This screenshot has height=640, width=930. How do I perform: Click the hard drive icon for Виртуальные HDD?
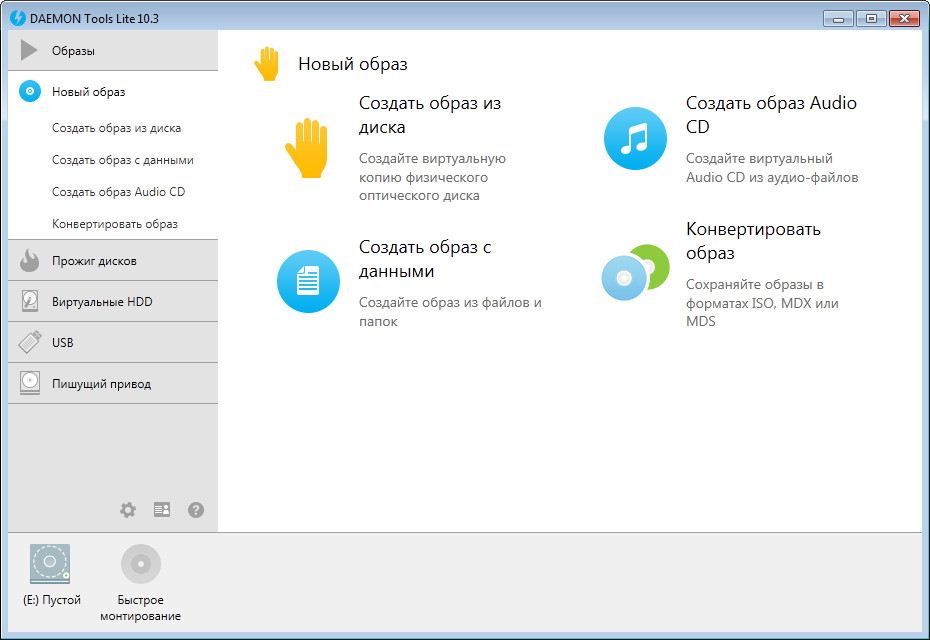pos(30,301)
